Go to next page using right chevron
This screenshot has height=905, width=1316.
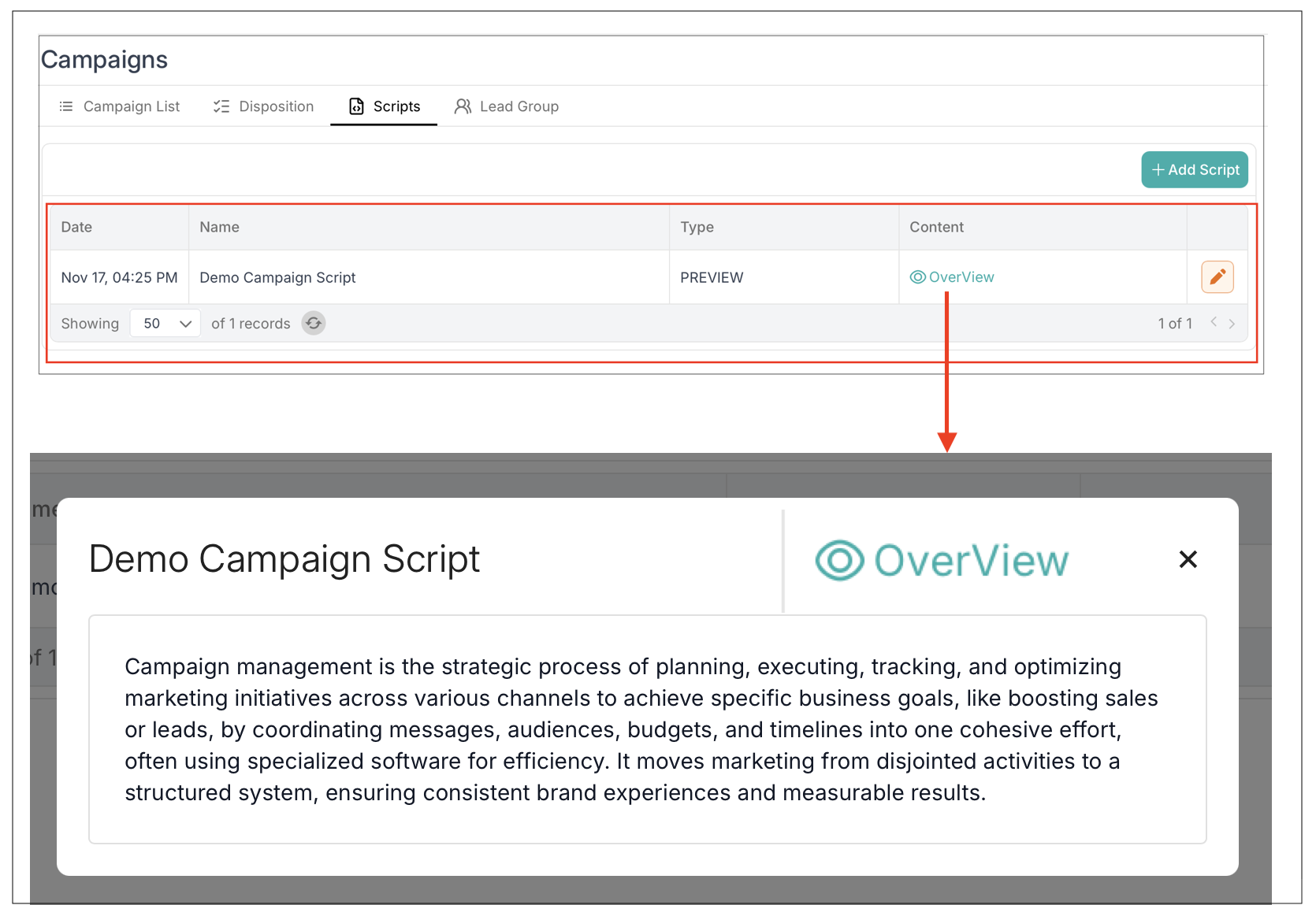coord(1232,324)
